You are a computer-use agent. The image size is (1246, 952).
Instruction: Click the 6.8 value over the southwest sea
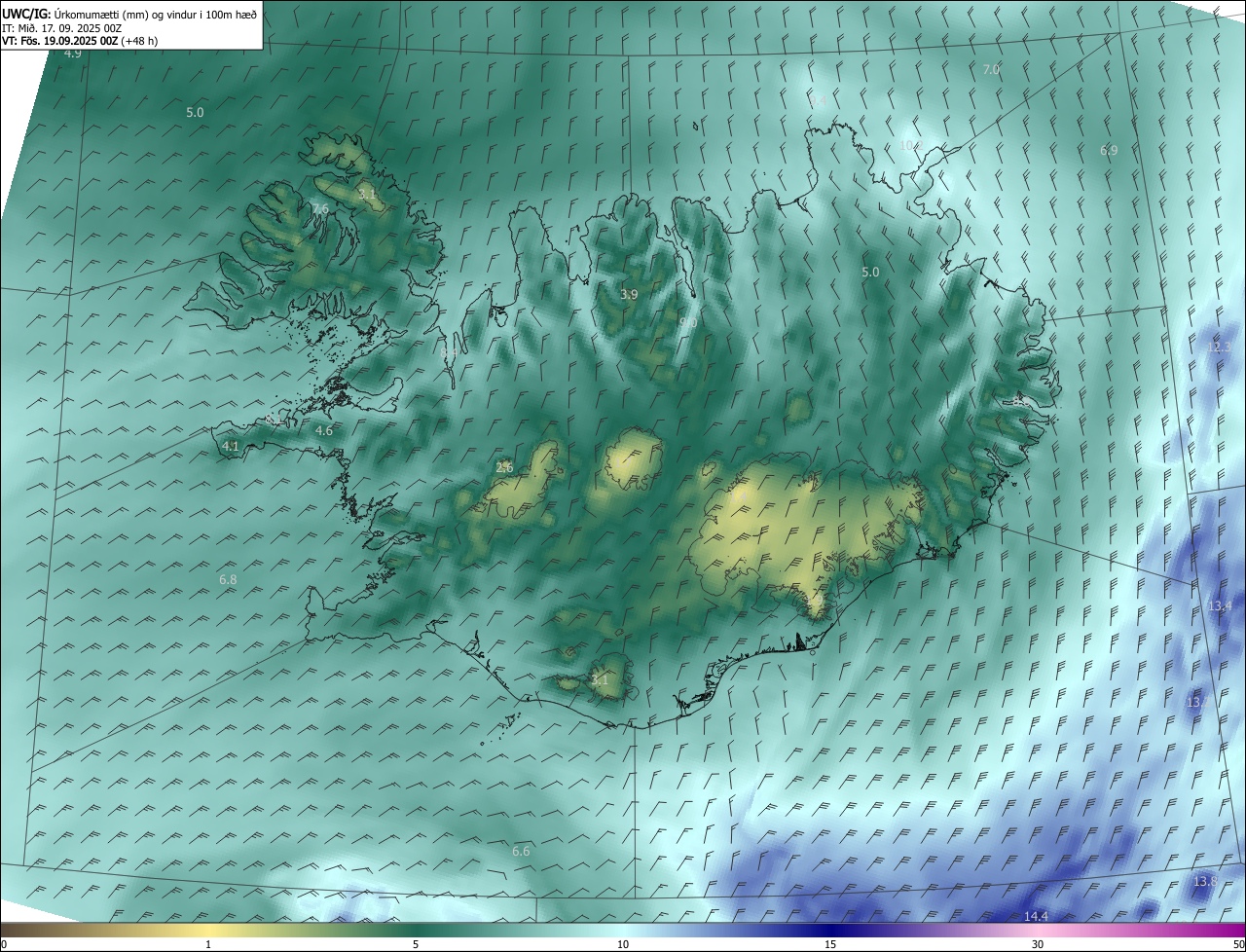tap(228, 580)
